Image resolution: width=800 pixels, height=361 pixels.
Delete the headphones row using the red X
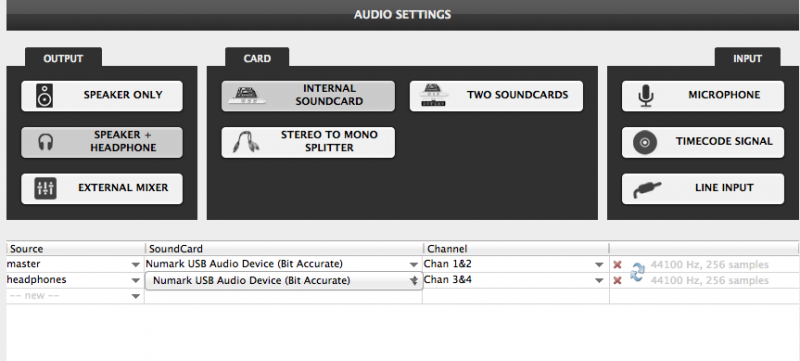pyautogui.click(x=617, y=280)
